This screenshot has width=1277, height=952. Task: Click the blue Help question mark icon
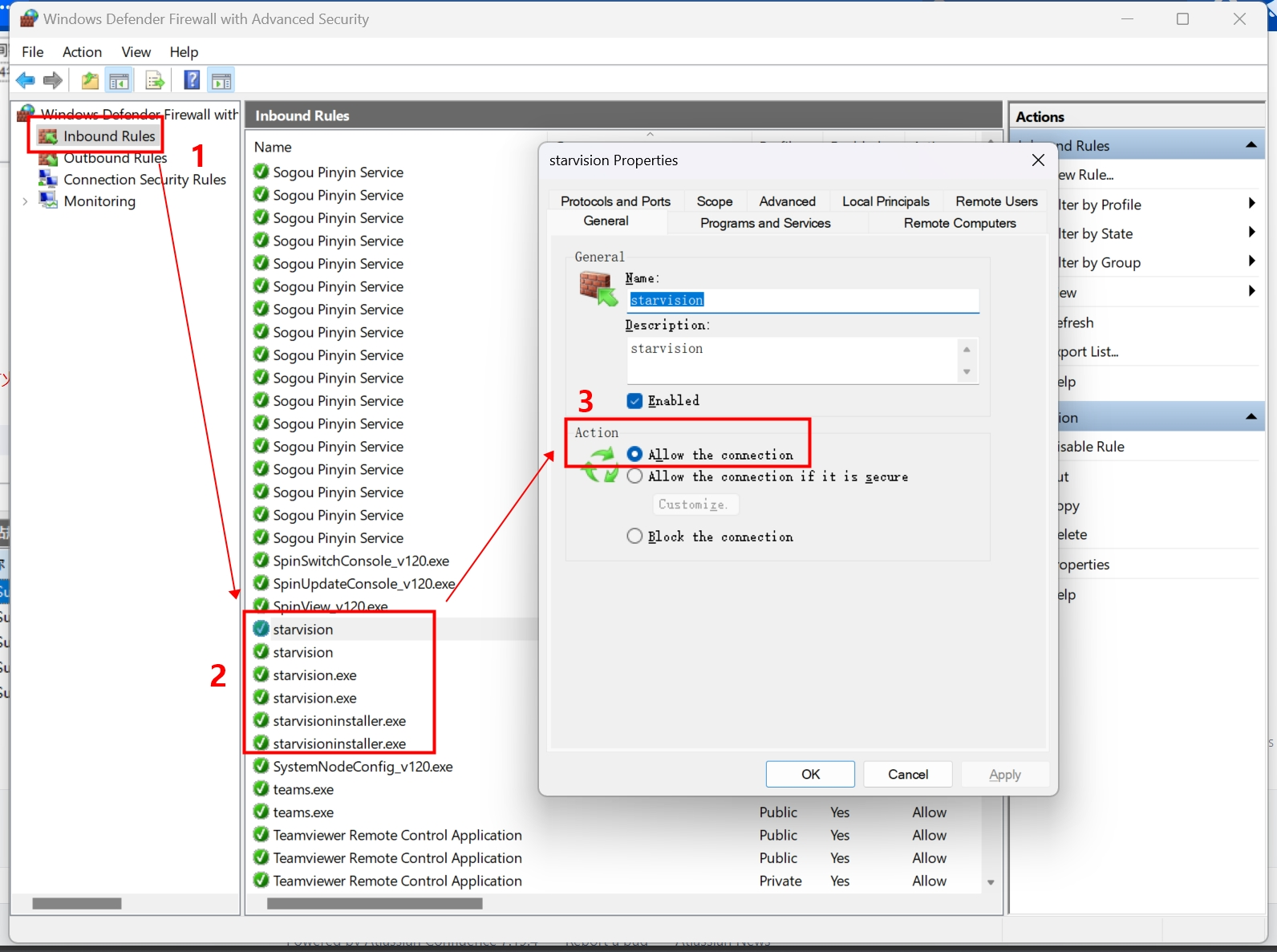[192, 79]
